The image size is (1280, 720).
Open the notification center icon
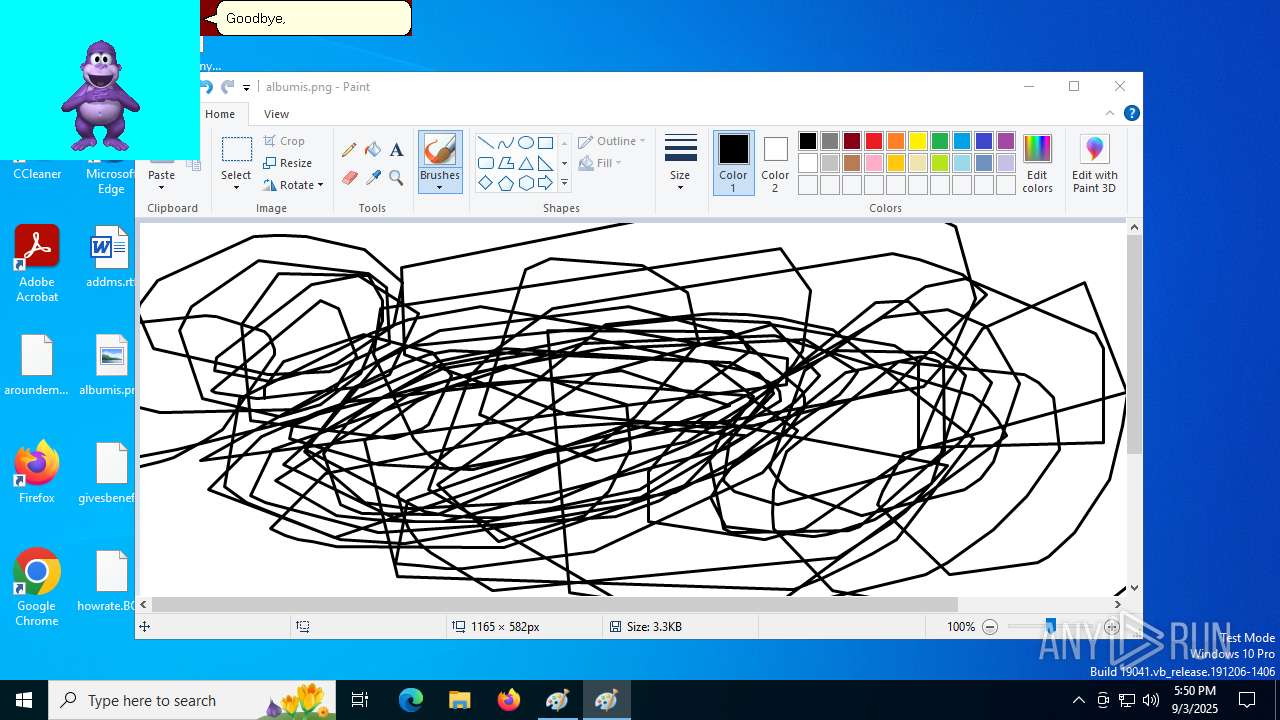(1247, 700)
